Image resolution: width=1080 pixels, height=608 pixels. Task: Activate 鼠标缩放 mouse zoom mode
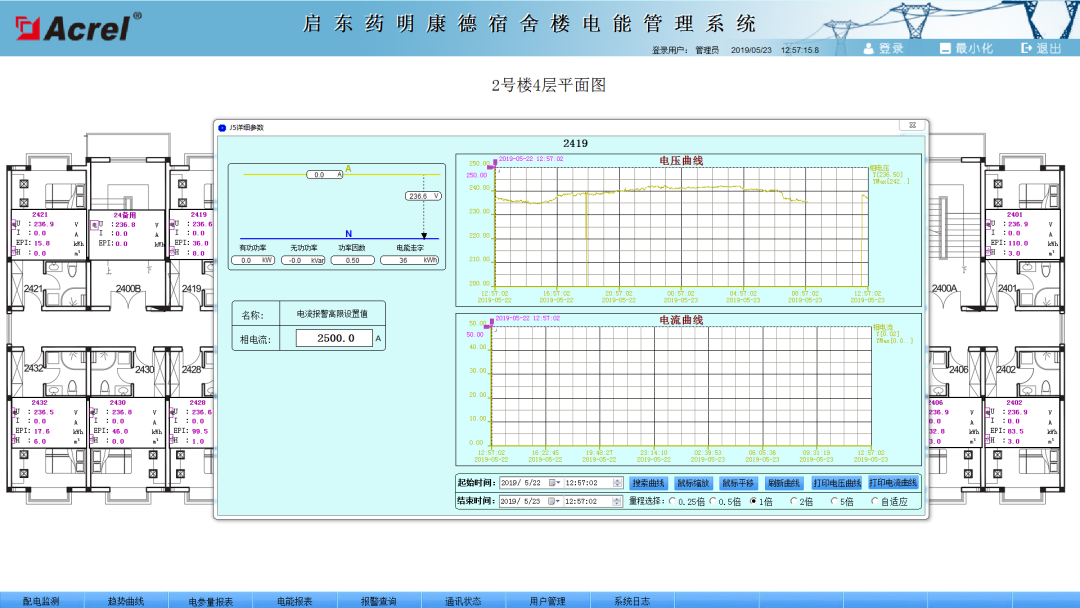point(692,482)
